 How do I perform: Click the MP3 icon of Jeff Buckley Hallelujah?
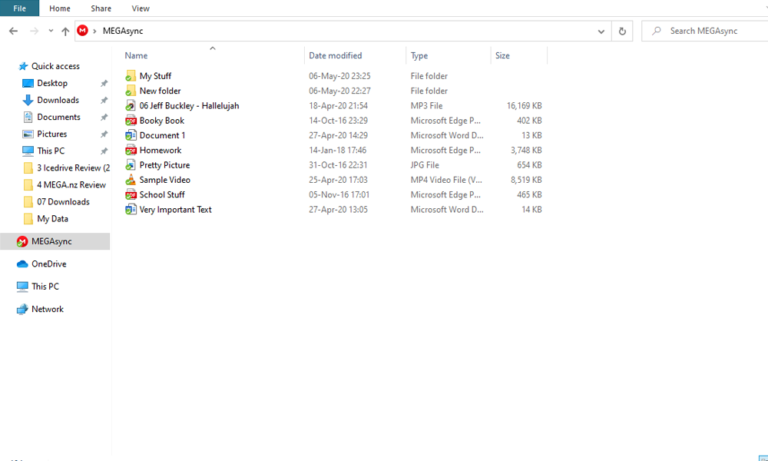coord(130,106)
